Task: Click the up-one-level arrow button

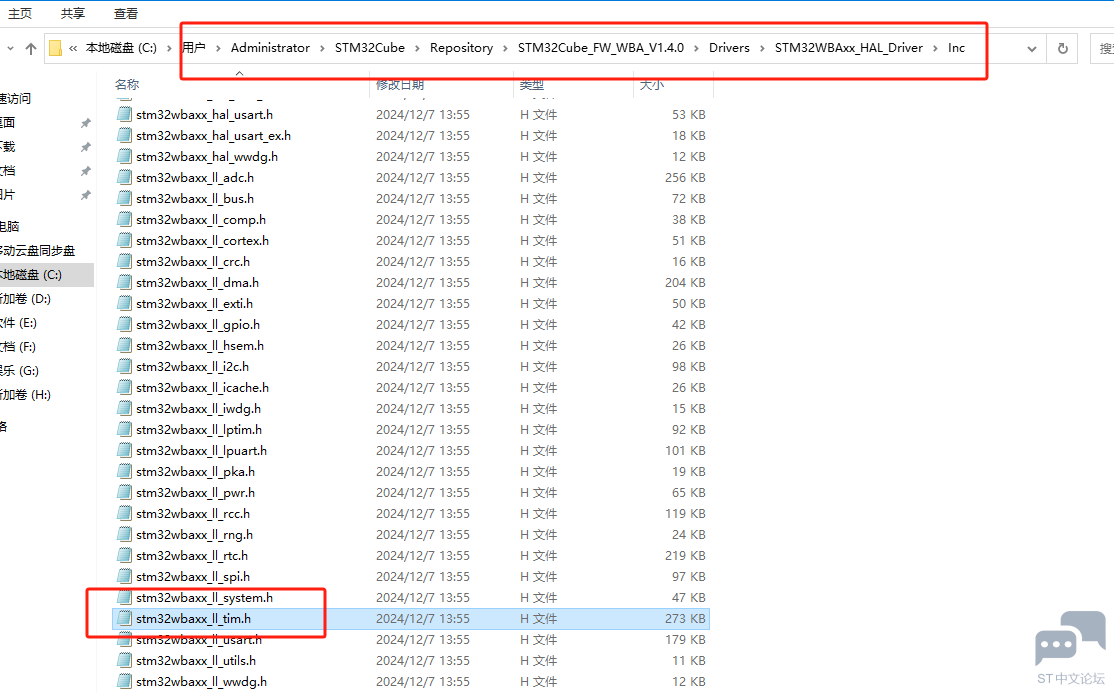Action: [31, 48]
